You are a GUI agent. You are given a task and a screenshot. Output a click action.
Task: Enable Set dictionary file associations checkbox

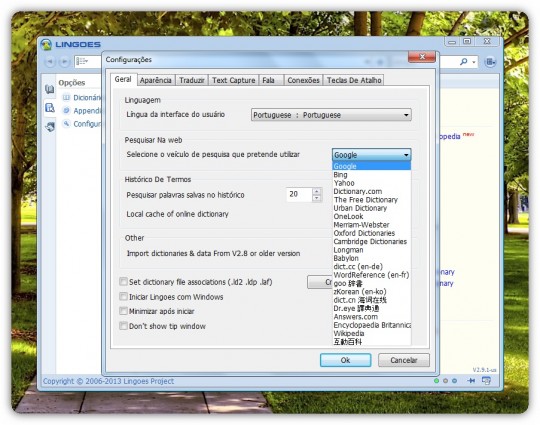(123, 282)
